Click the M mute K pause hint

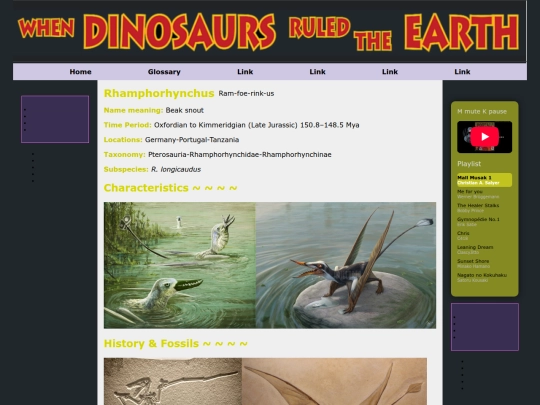click(482, 112)
